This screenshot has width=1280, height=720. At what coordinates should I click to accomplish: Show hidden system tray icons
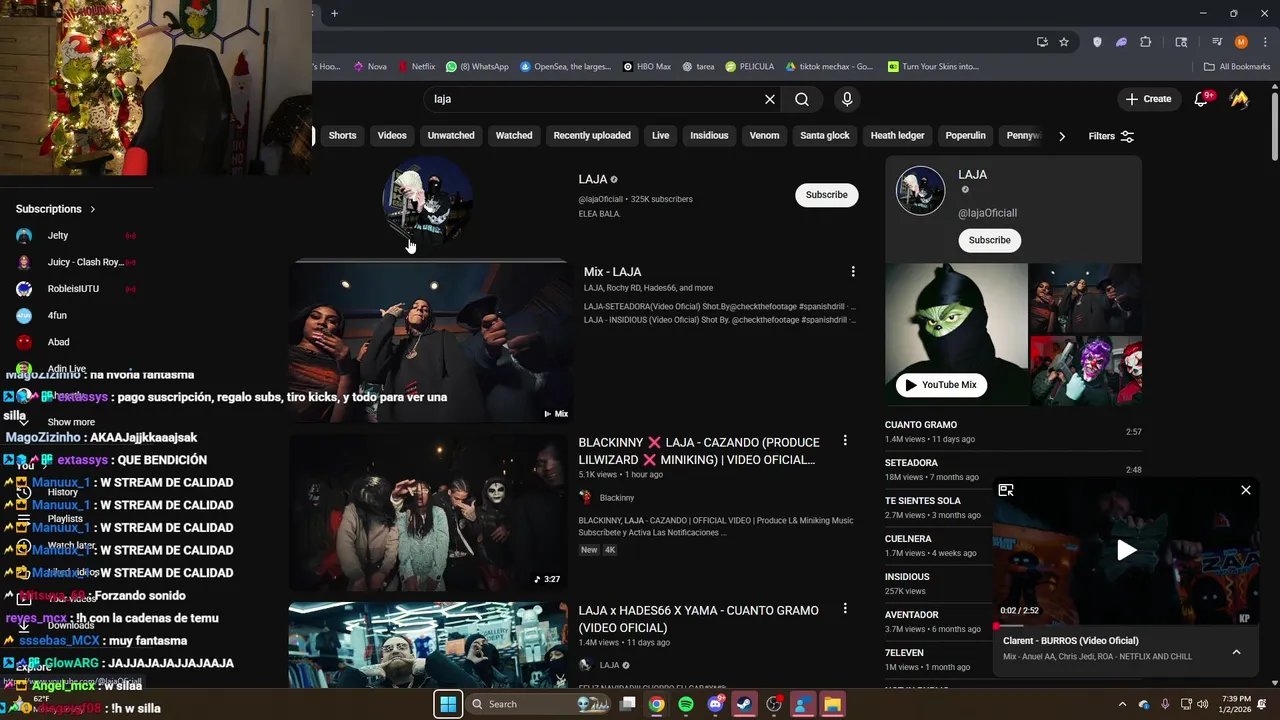(x=1122, y=704)
